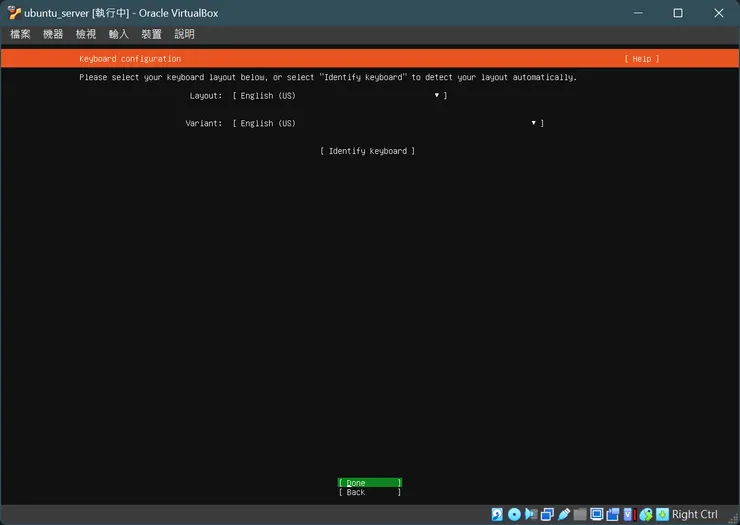Select the Identify keyboard button

pyautogui.click(x=367, y=151)
